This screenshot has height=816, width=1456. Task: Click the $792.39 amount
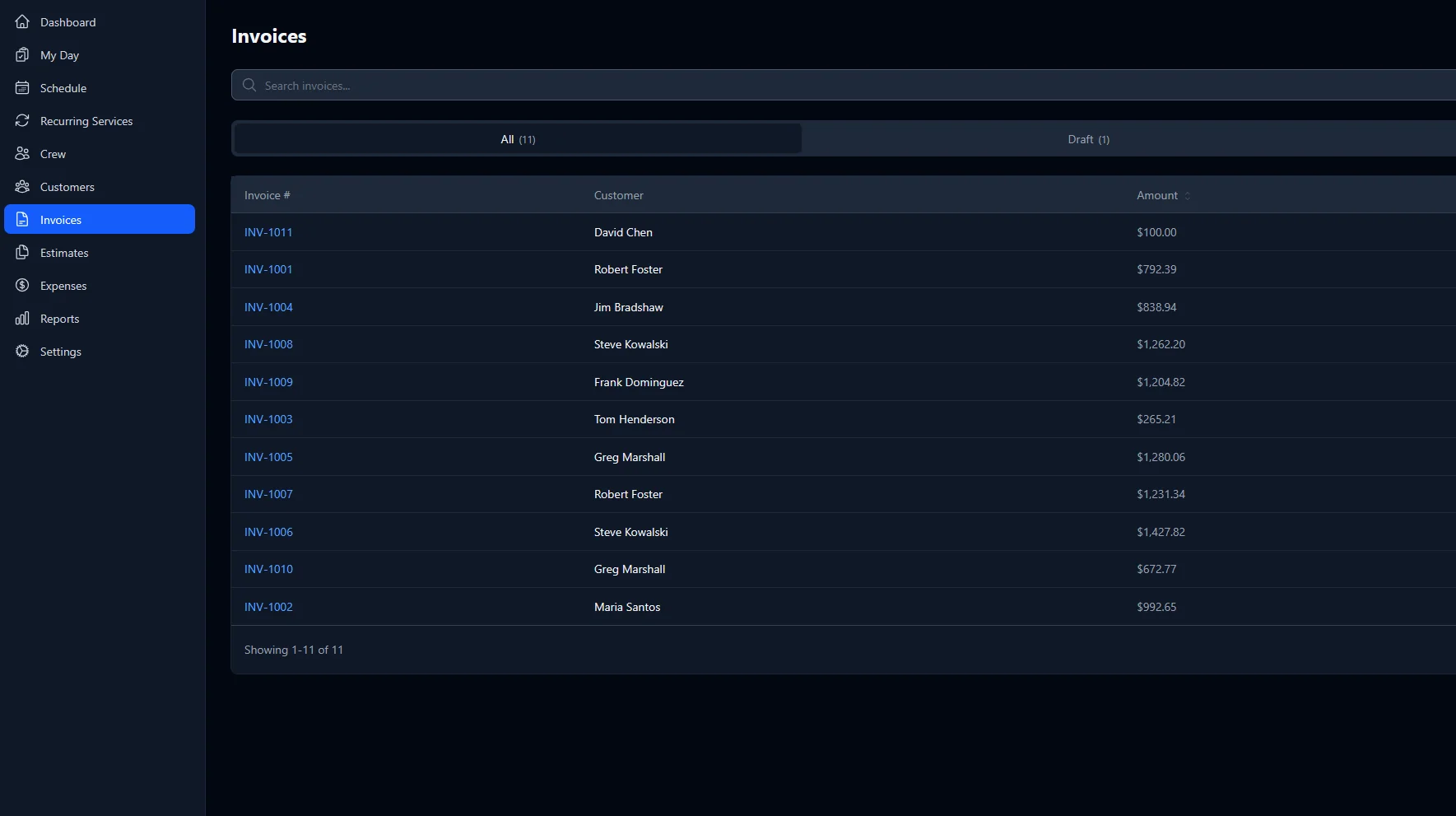coord(1156,269)
